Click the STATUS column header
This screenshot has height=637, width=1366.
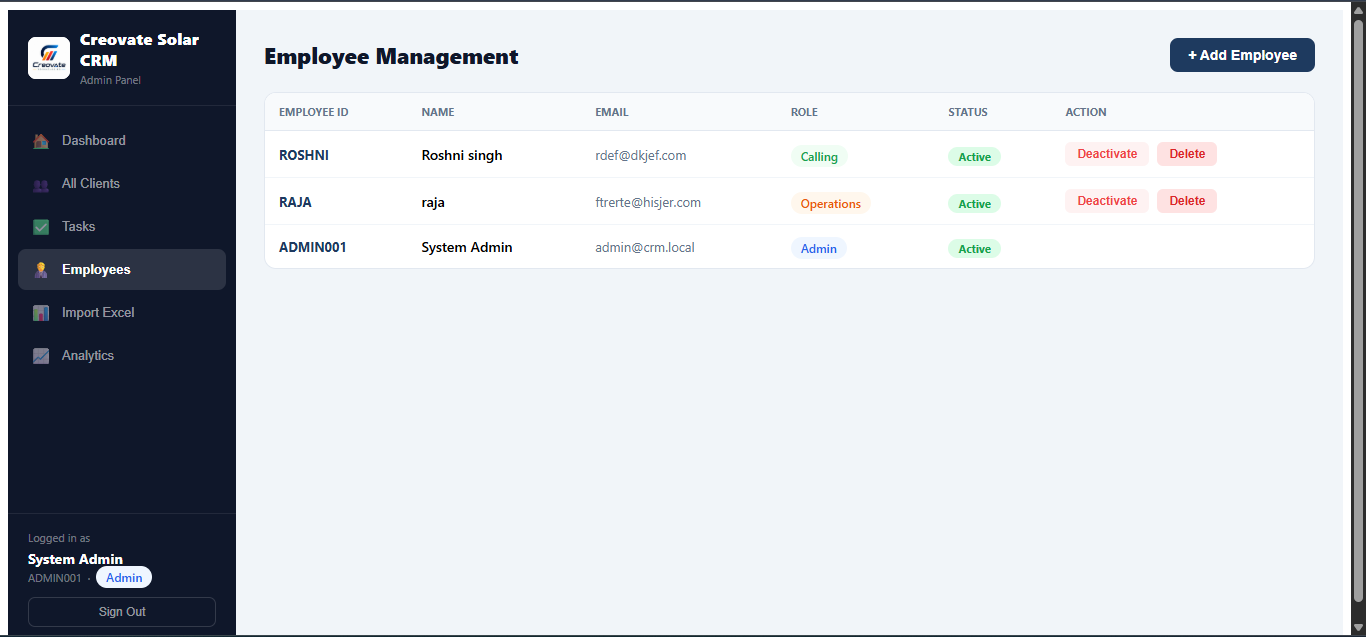click(x=968, y=112)
